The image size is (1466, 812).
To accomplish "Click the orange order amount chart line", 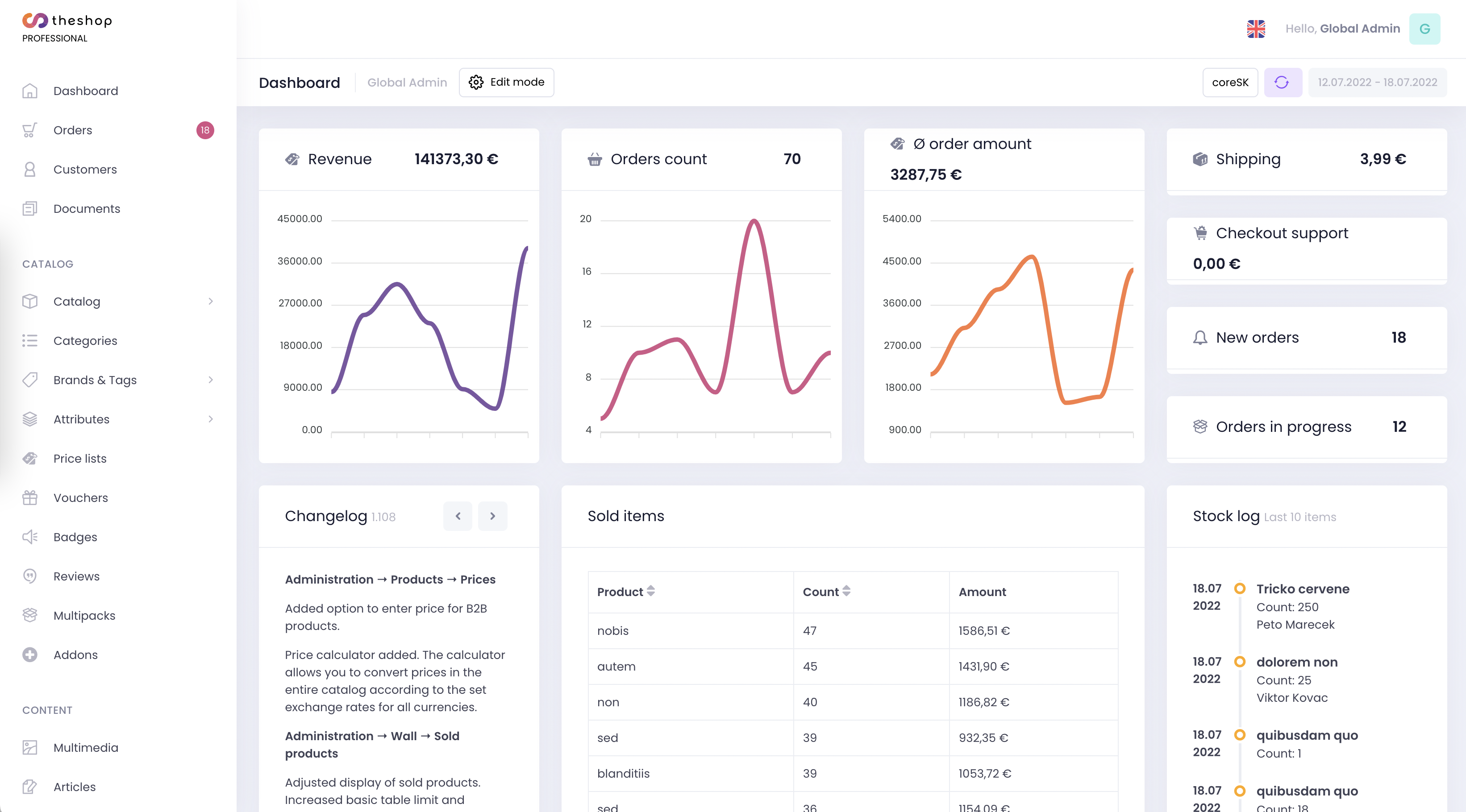I will (x=1032, y=257).
